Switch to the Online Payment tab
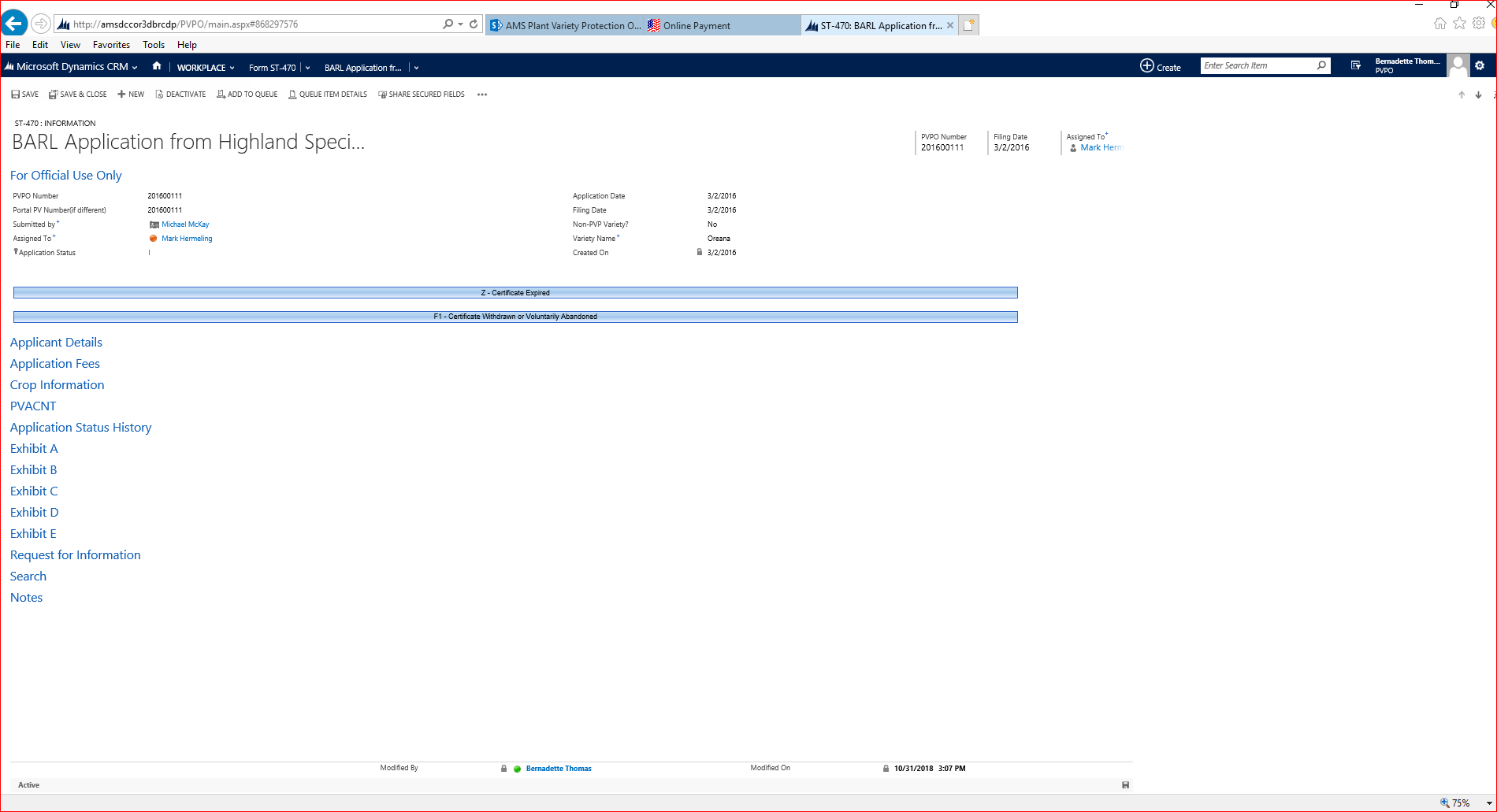The image size is (1497, 812). click(696, 26)
